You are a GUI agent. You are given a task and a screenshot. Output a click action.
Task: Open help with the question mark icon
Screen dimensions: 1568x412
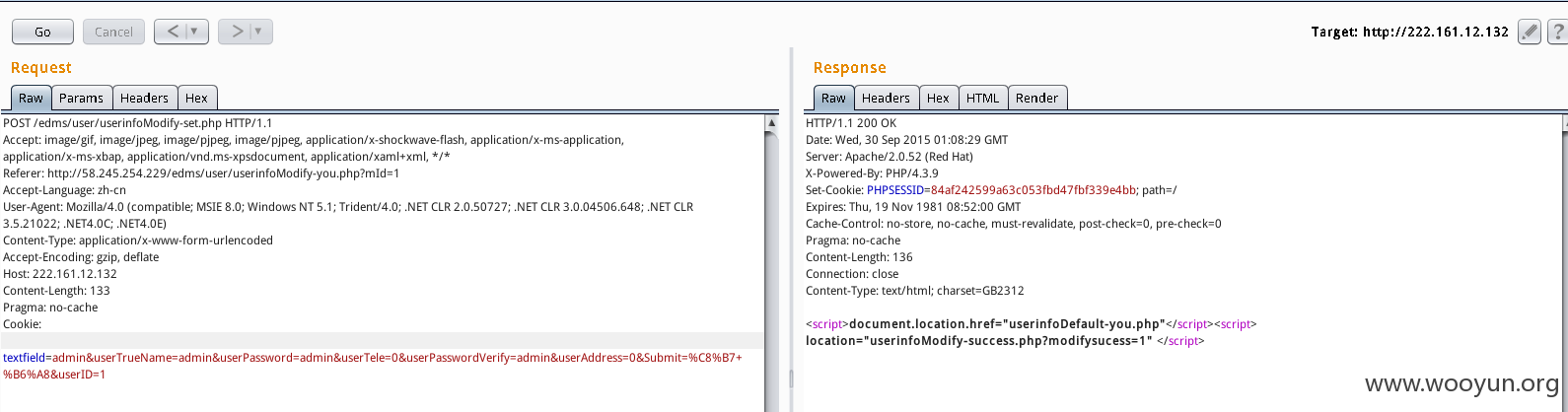(x=1557, y=32)
